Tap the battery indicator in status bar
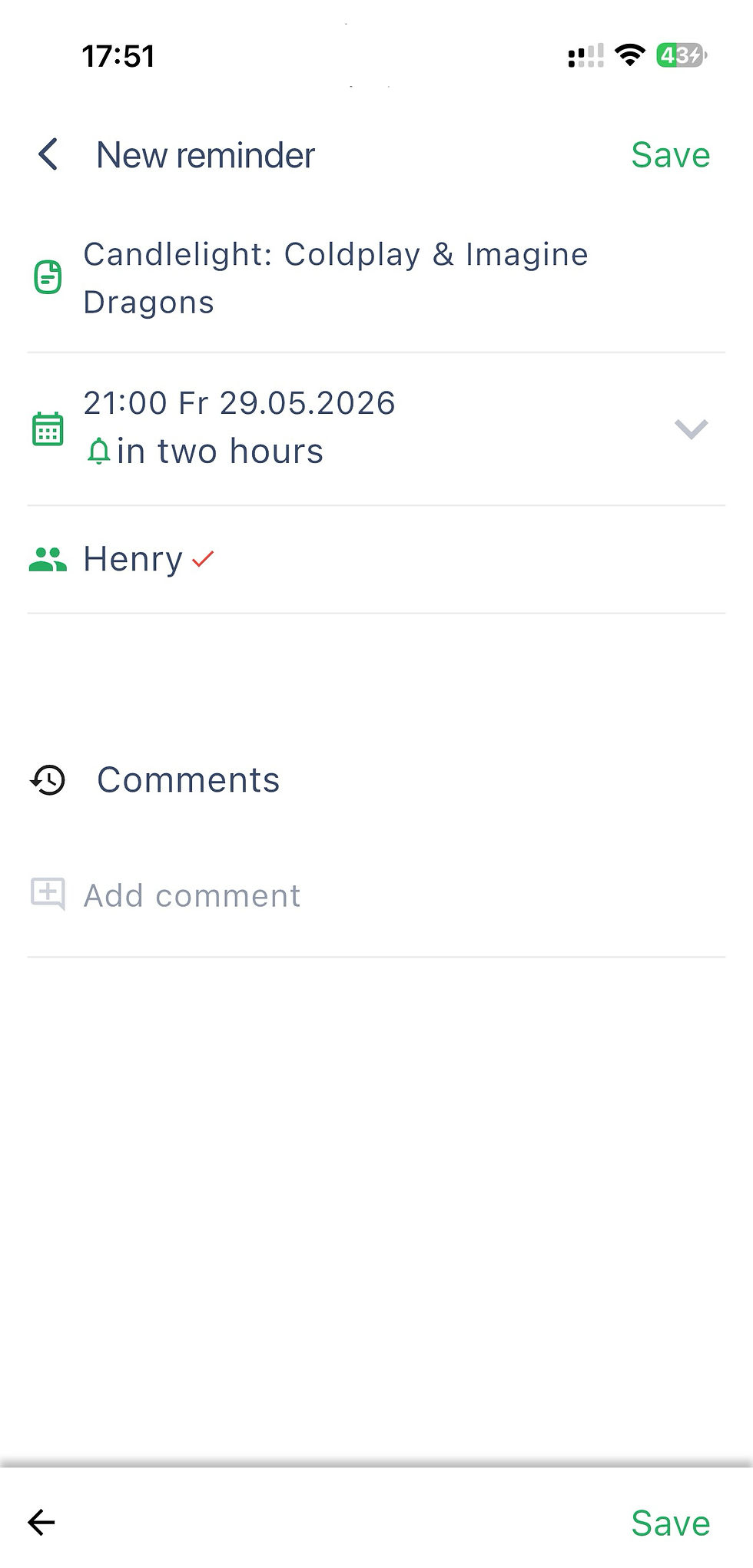This screenshot has width=753, height=1568. 681,55
